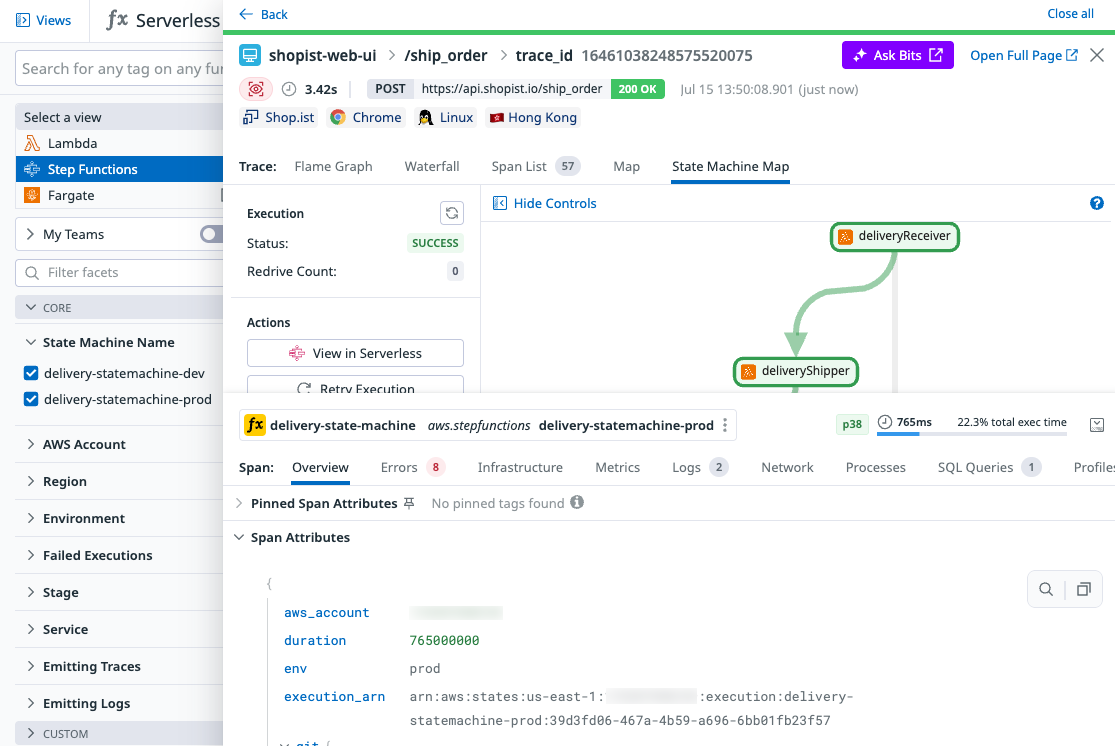Expand the CUSTOM facet group
Screen dimensions: 1115x746
(31, 732)
